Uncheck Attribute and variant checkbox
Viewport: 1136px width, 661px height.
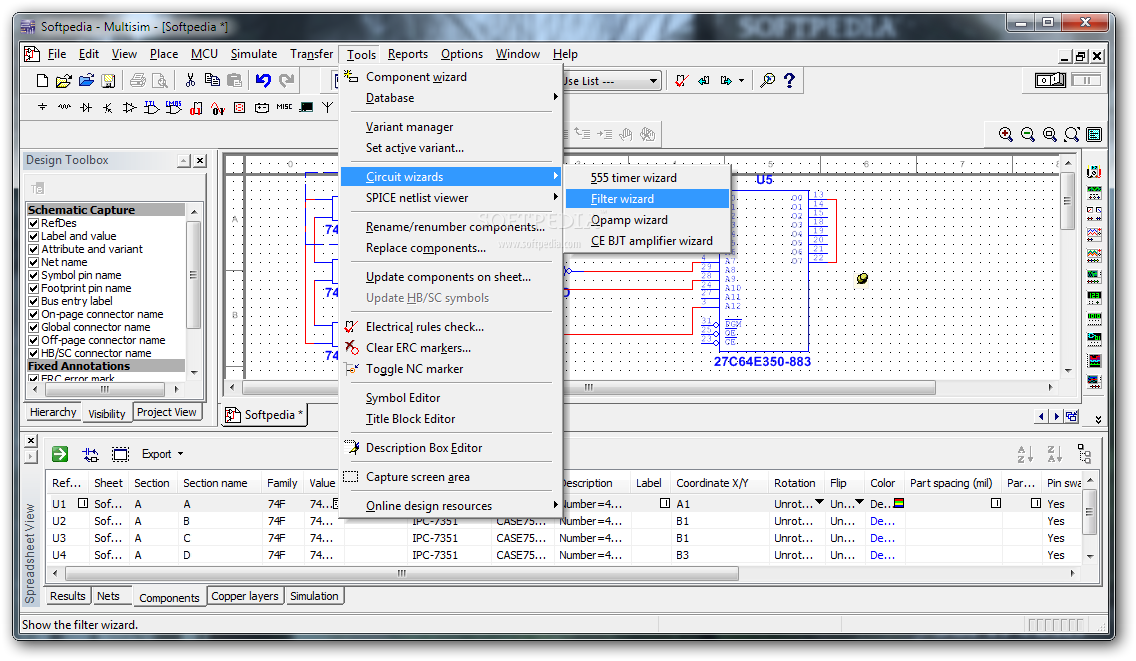coord(33,249)
